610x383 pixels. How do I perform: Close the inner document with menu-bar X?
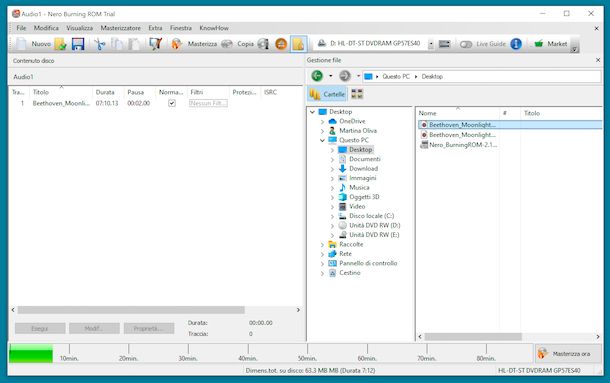(596, 28)
